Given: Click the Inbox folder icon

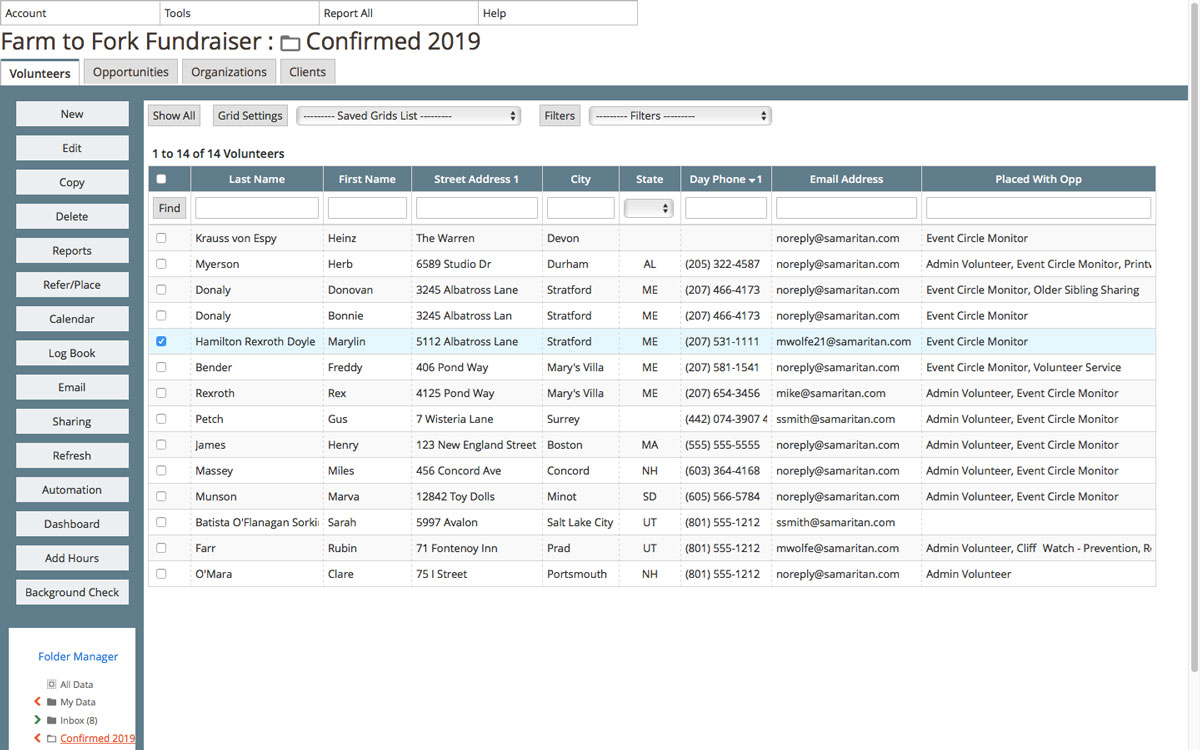Looking at the screenshot, I should [x=51, y=720].
